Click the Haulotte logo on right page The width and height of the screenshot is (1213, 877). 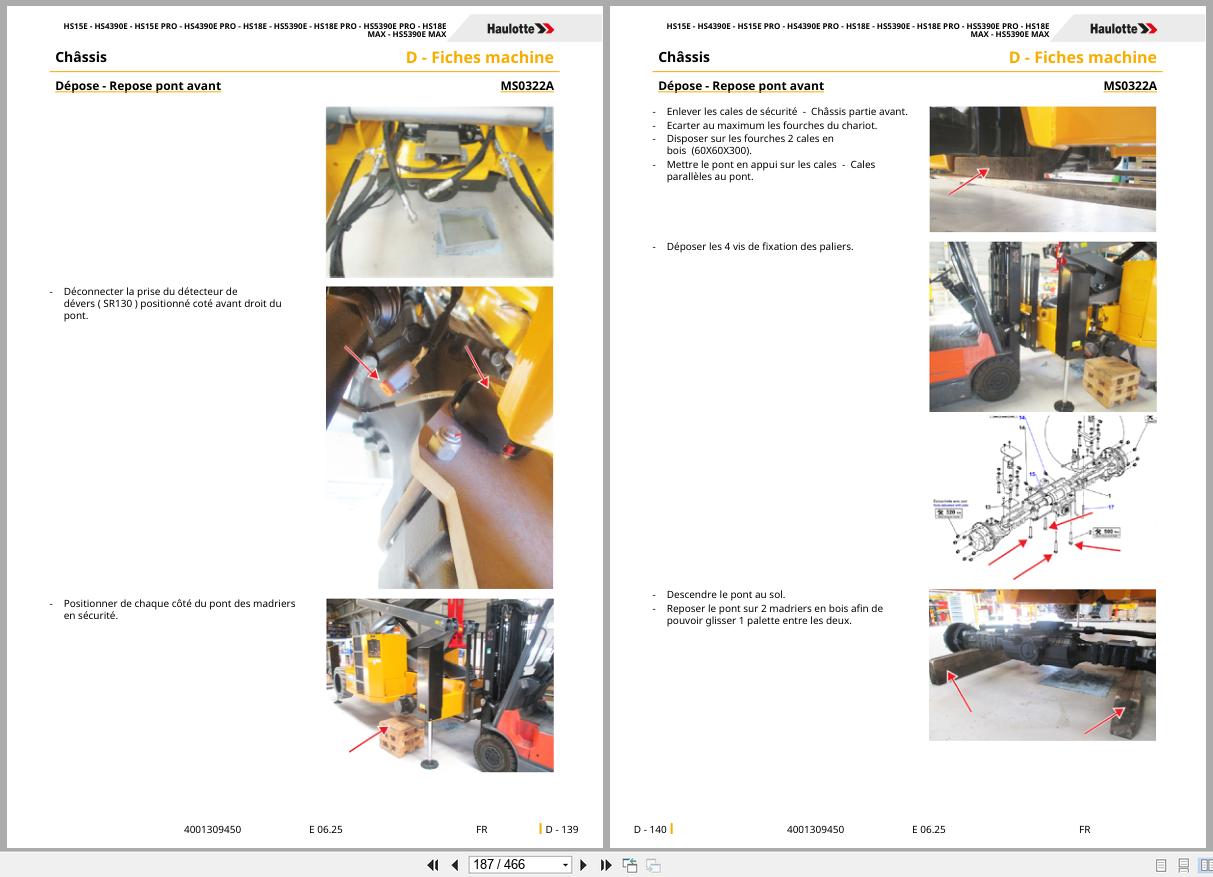(x=1124, y=29)
